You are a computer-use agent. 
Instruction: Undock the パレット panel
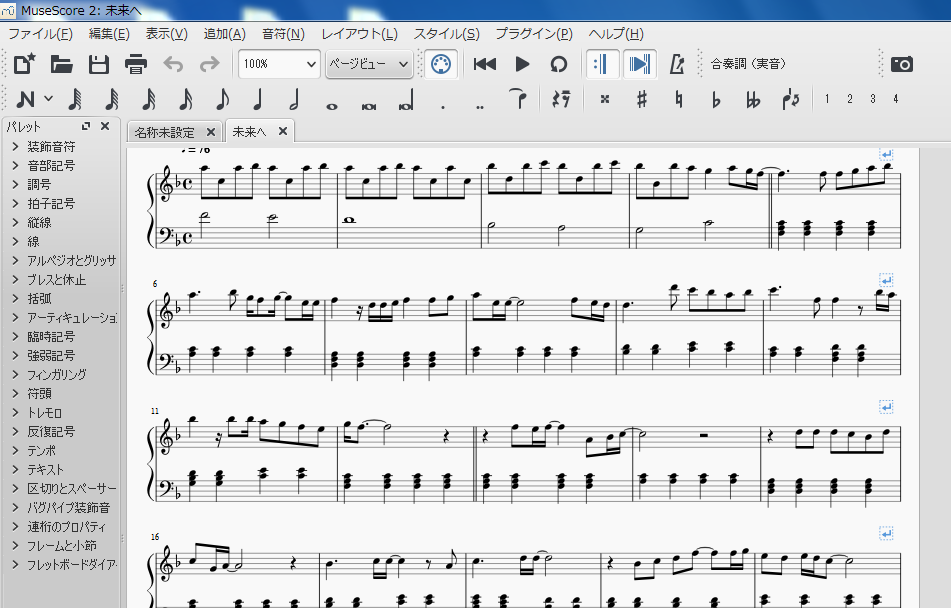86,126
